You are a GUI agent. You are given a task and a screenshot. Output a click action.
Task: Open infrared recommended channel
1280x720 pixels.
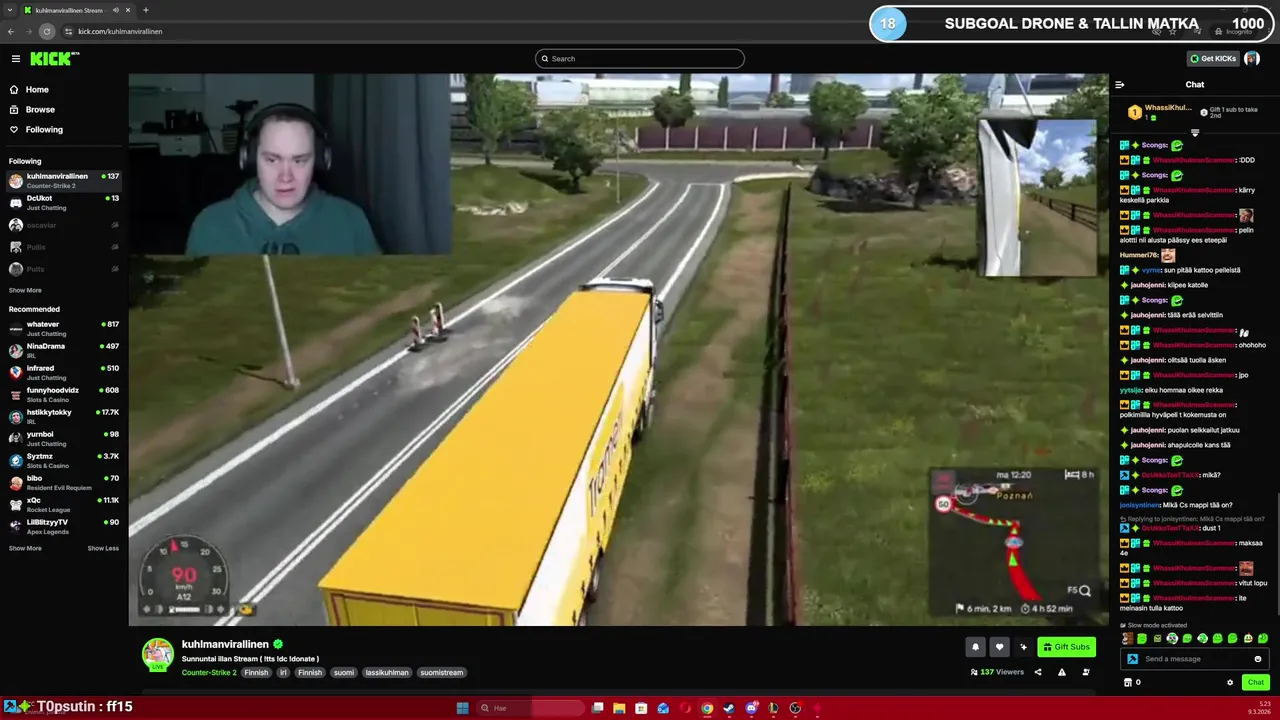pos(62,372)
